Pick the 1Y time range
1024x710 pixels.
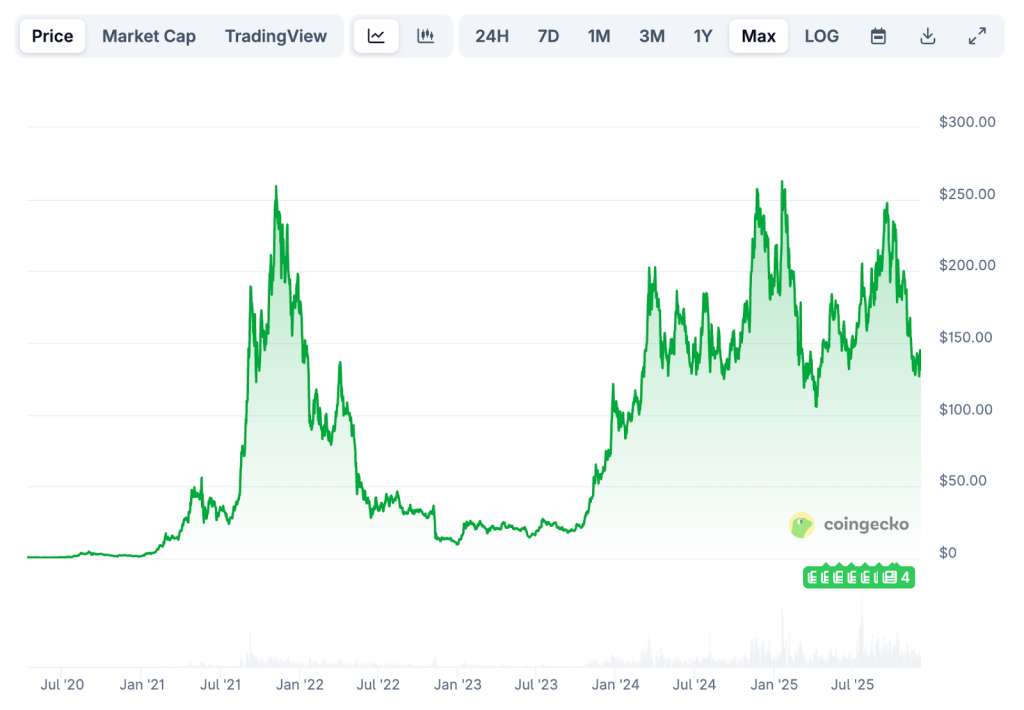click(x=703, y=36)
